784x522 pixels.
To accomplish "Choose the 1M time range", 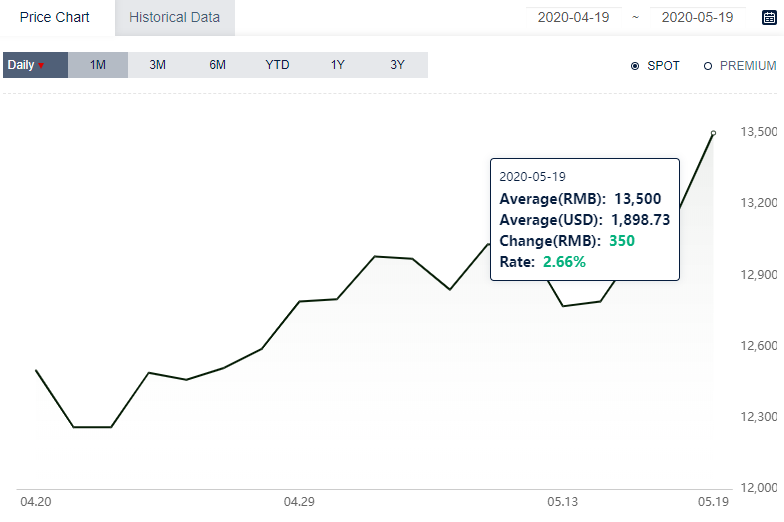I will (x=98, y=65).
